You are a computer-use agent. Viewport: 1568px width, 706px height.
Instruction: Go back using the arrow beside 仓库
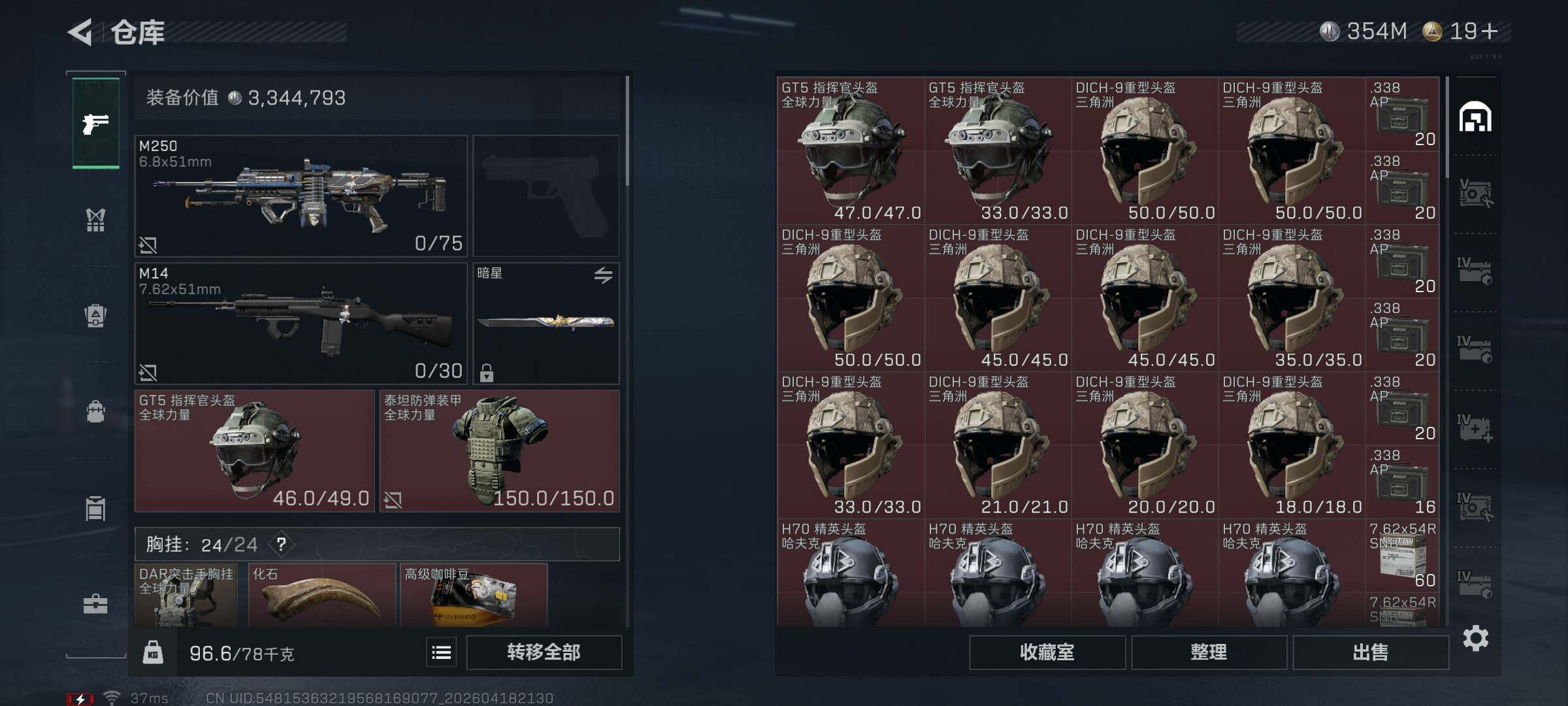pyautogui.click(x=80, y=32)
